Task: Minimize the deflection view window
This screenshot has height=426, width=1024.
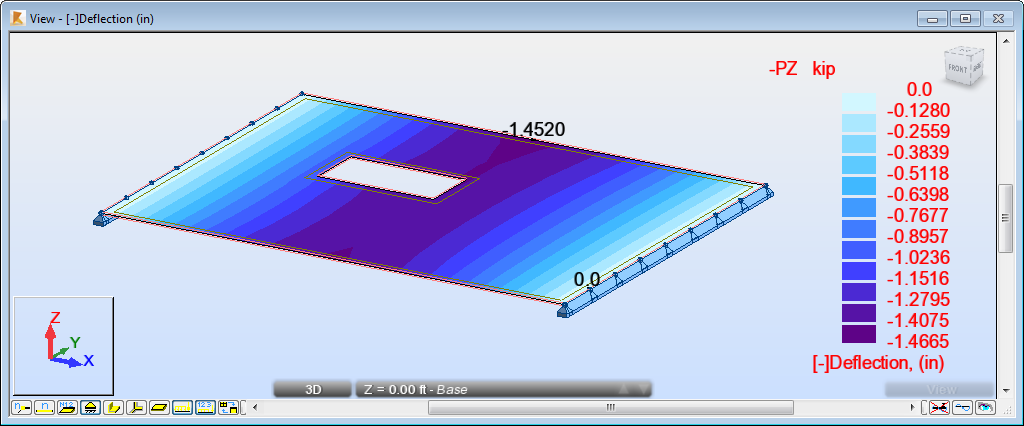Action: point(932,19)
